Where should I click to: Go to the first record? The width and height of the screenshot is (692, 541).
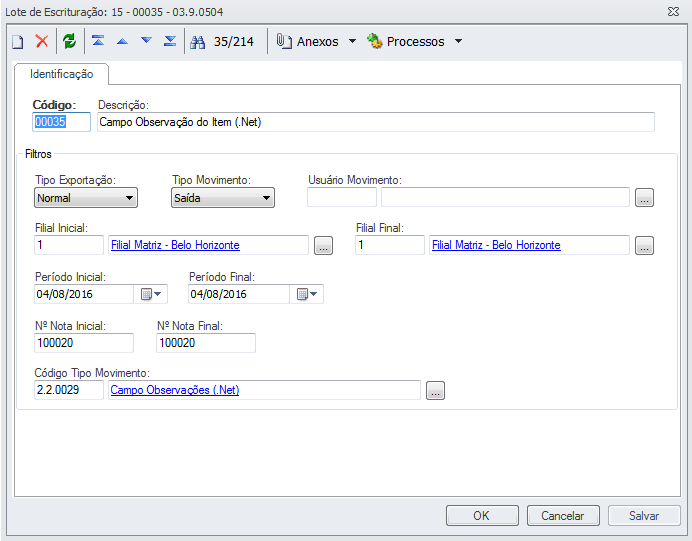click(98, 42)
